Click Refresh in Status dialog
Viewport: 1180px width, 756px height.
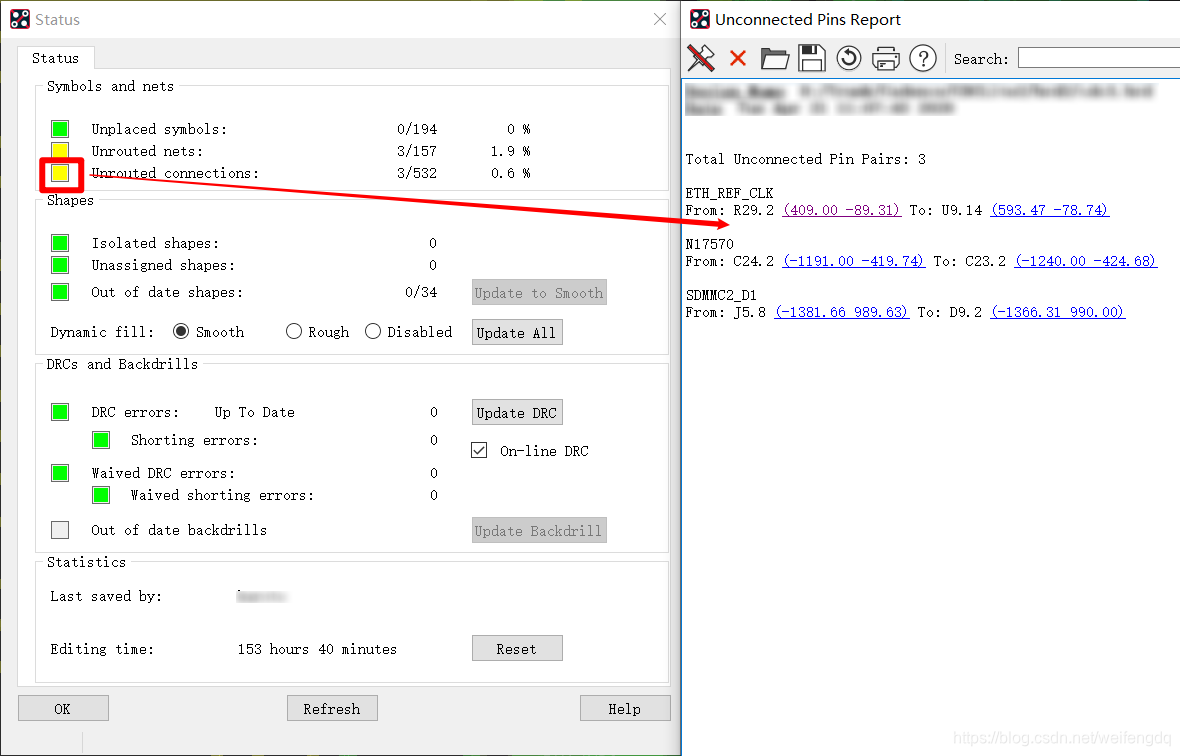coord(332,709)
